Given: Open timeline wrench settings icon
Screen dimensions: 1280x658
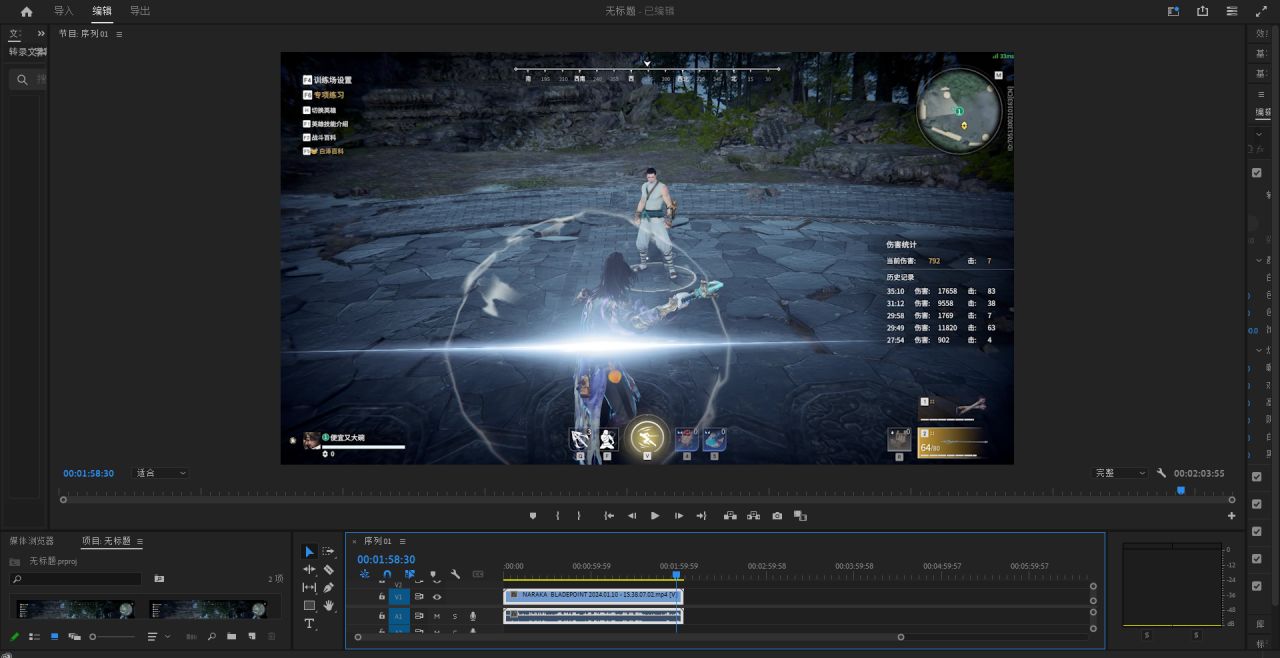Looking at the screenshot, I should pos(455,575).
